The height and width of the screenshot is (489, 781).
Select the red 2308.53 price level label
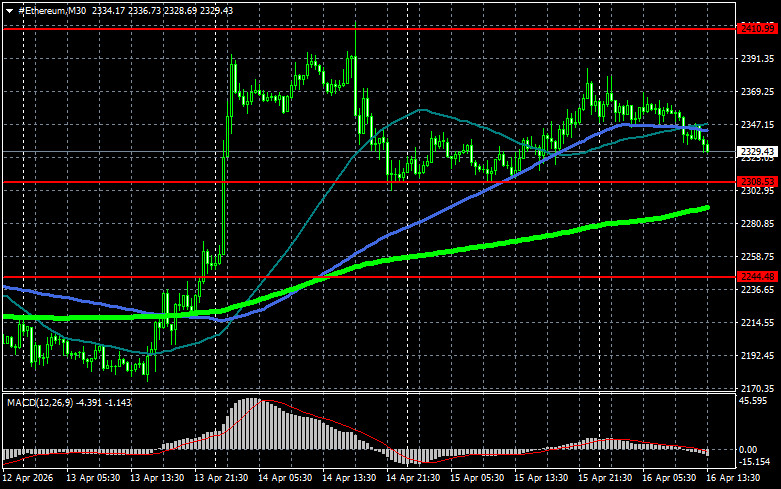pyautogui.click(x=758, y=182)
